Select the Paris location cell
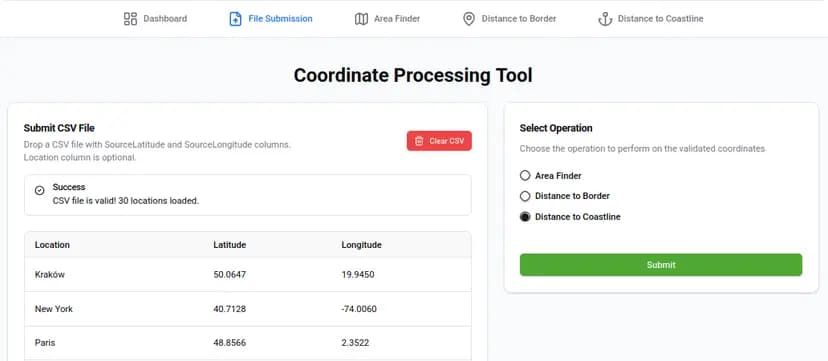The width and height of the screenshot is (828, 361). click(x=45, y=343)
